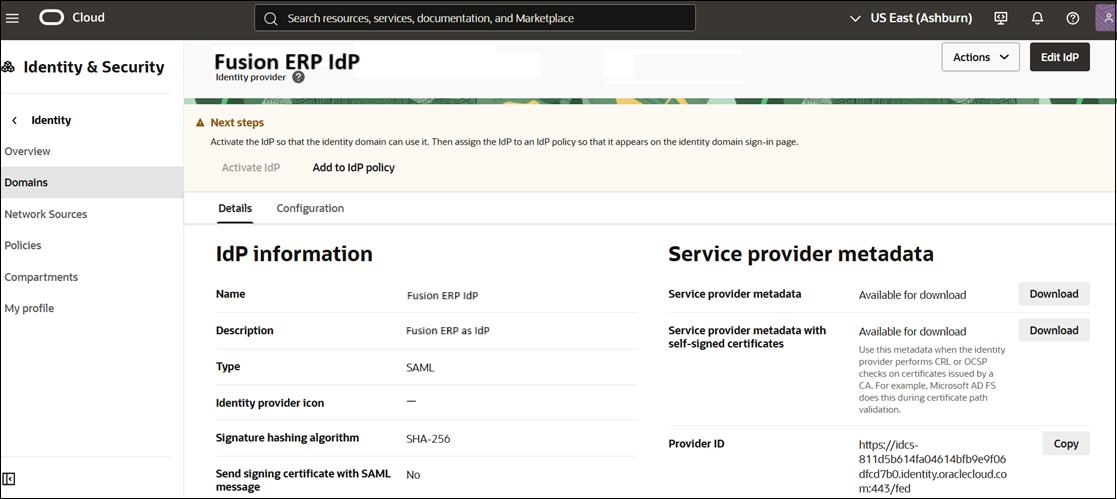Click the 'Signature hashing algorithm' label
This screenshot has height=499, width=1117.
pos(287,437)
